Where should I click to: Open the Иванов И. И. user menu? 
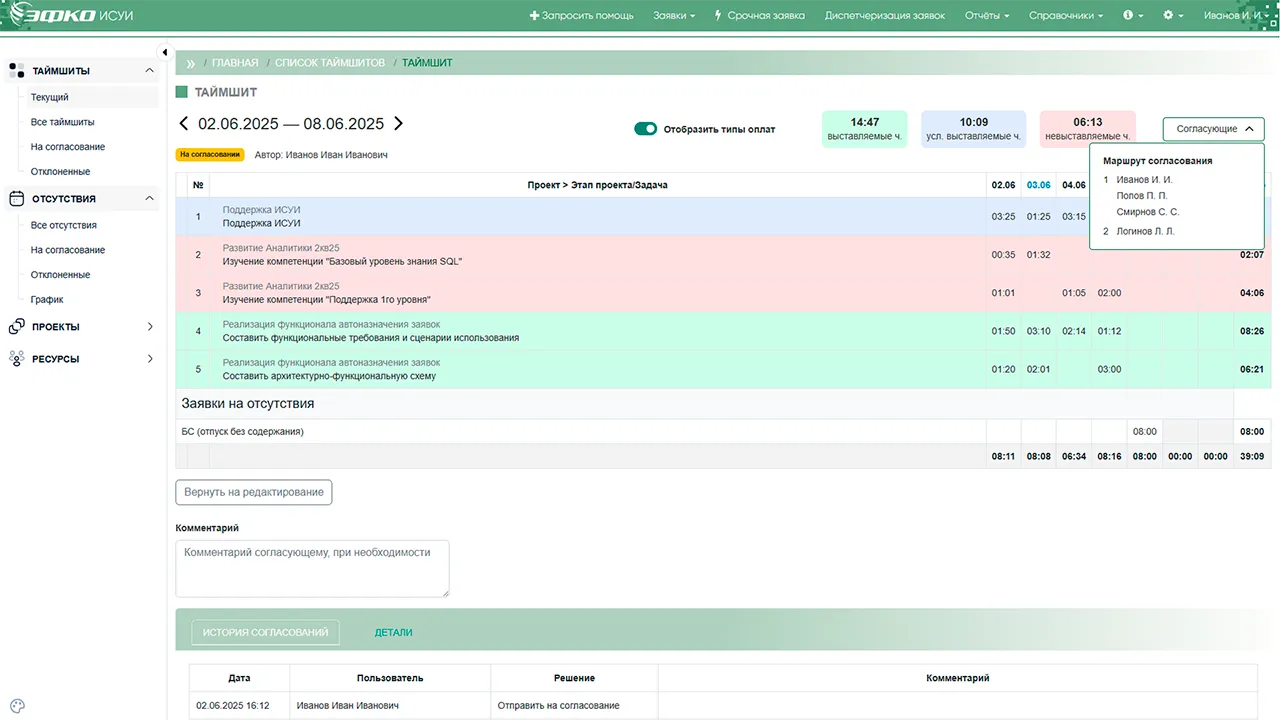point(1236,16)
